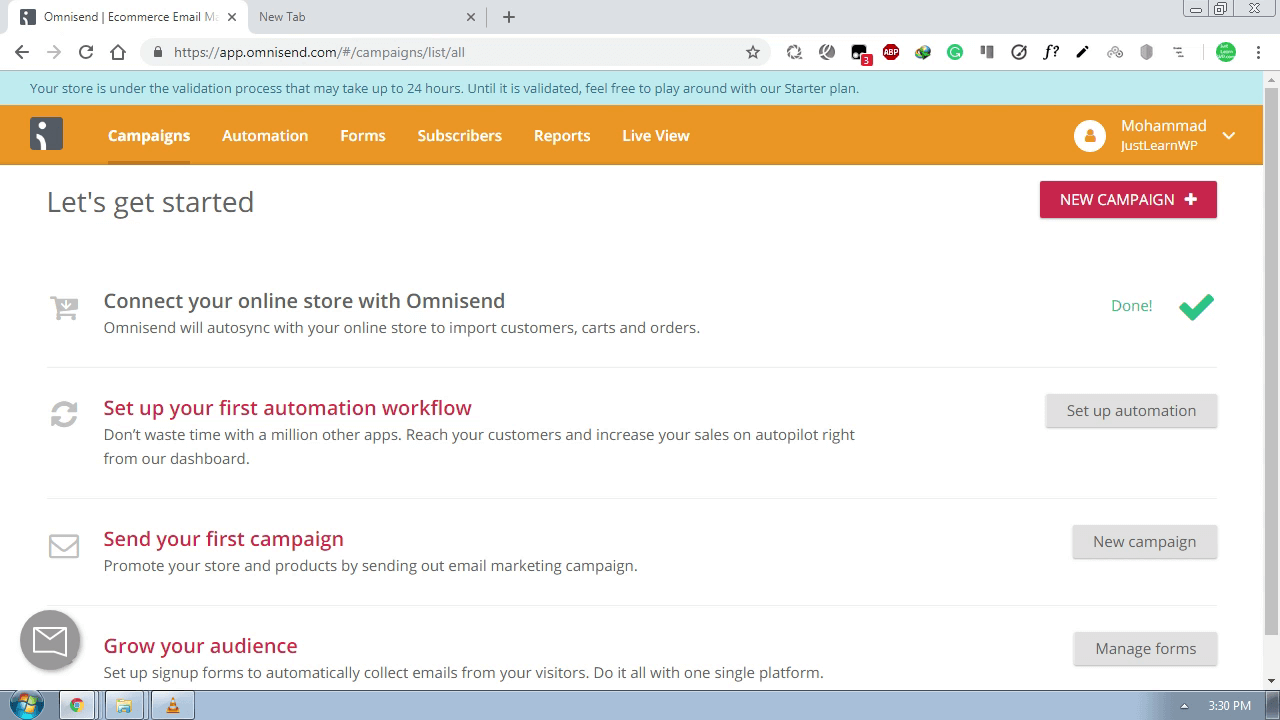The height and width of the screenshot is (720, 1280).
Task: Click the pencil extension icon
Action: 1083,52
